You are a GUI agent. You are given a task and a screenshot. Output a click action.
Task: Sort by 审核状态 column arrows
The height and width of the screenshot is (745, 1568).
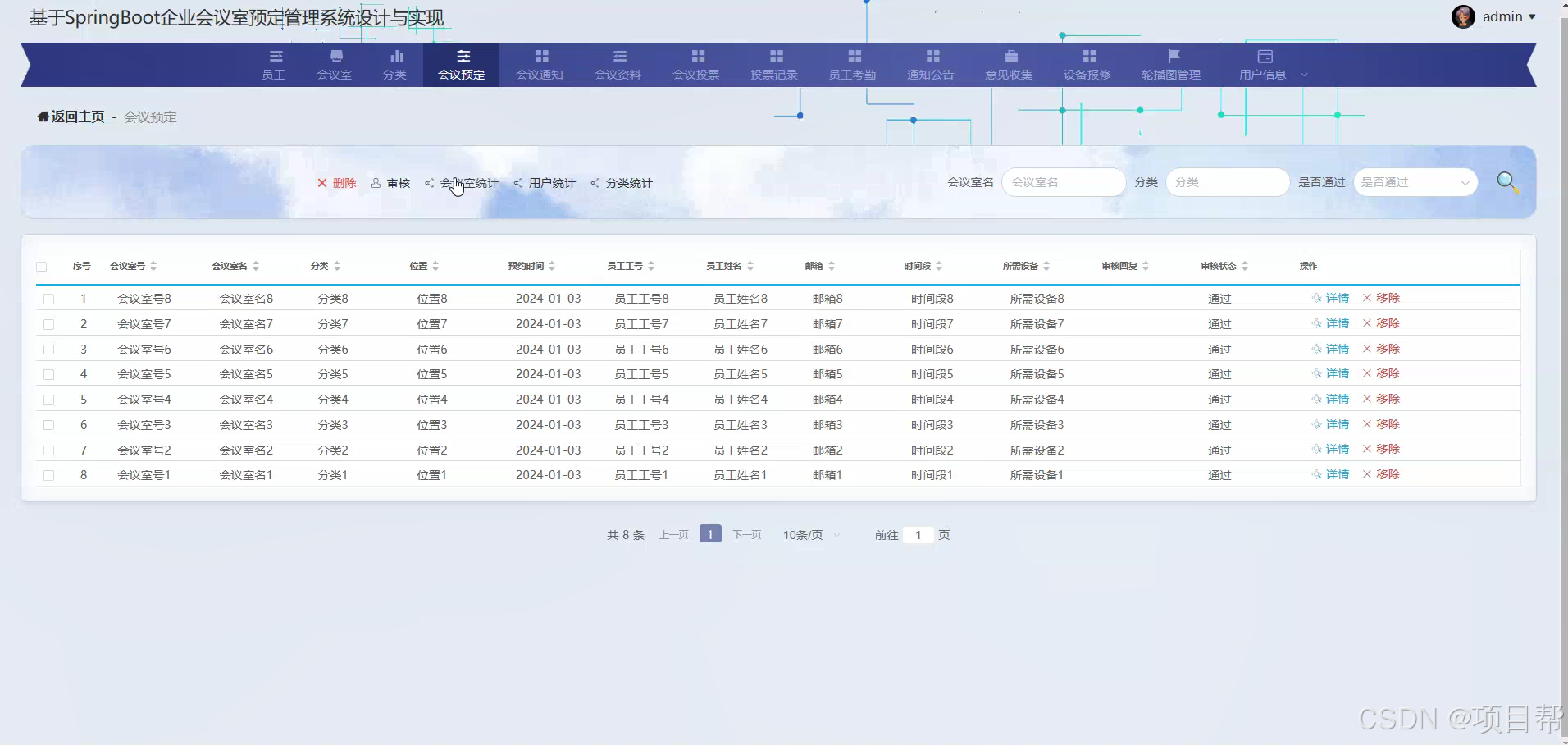click(1245, 266)
